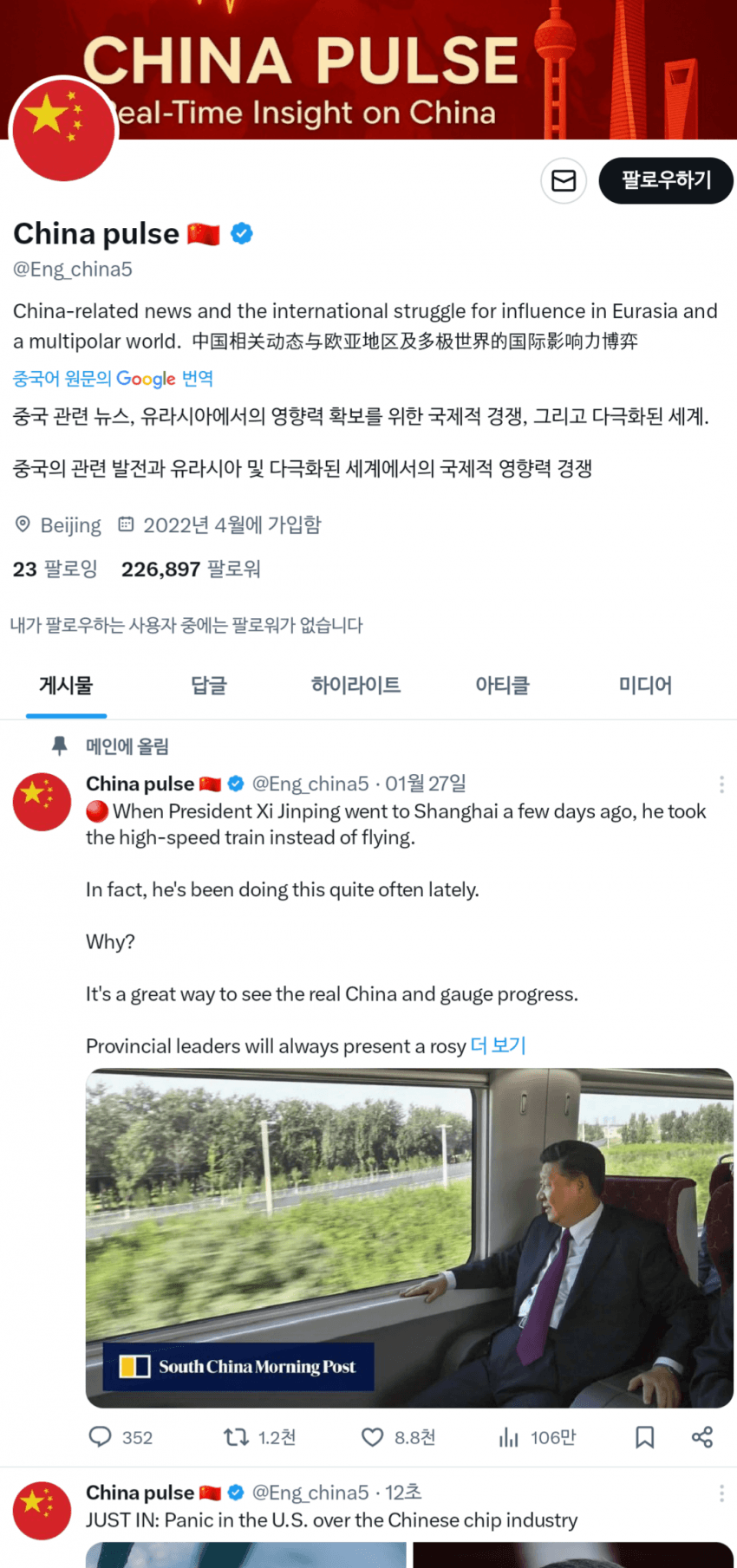Switch to the 하이라이트 tab
The image size is (737, 1568).
pyautogui.click(x=355, y=686)
